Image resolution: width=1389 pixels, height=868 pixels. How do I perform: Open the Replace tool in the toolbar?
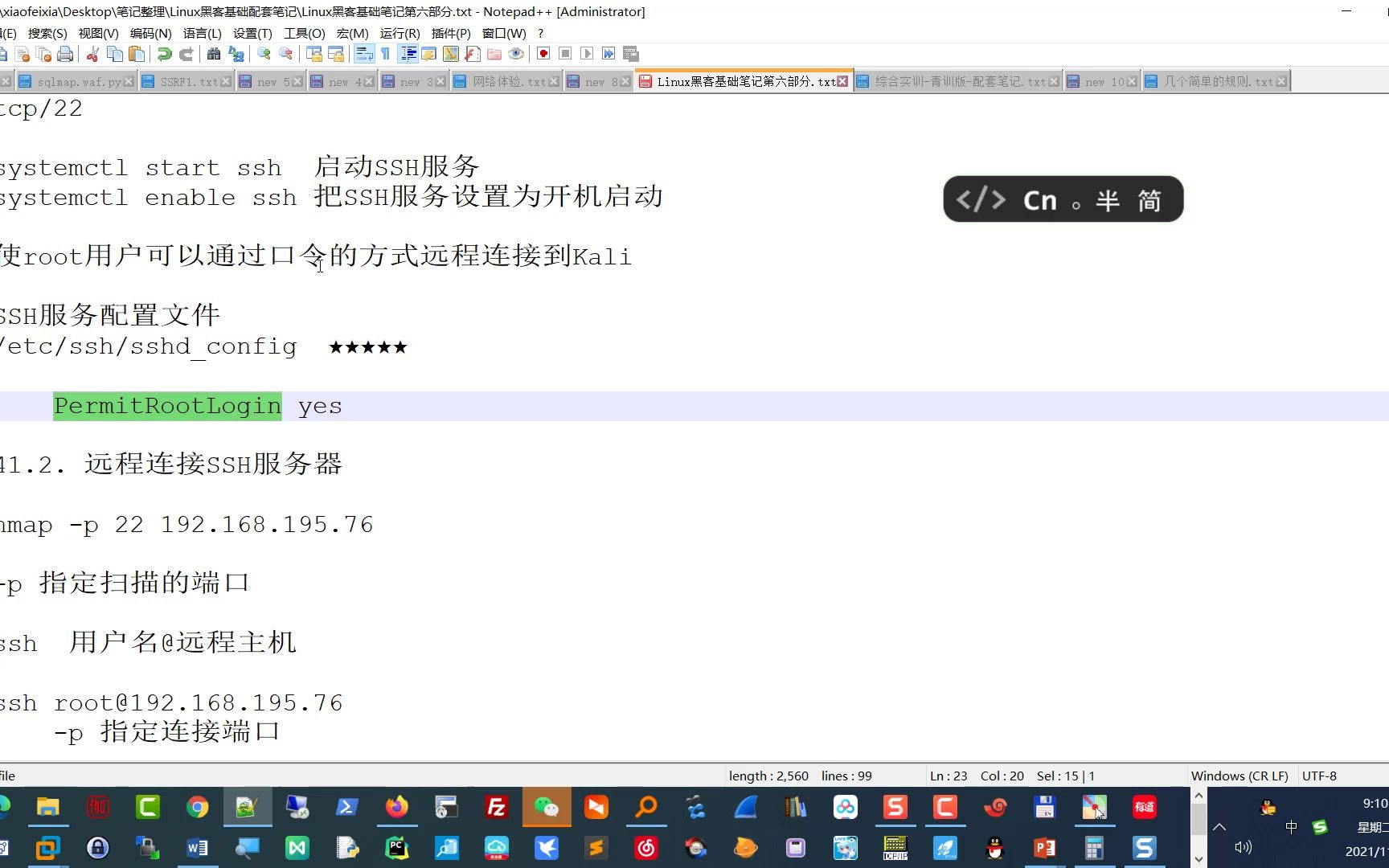click(236, 54)
